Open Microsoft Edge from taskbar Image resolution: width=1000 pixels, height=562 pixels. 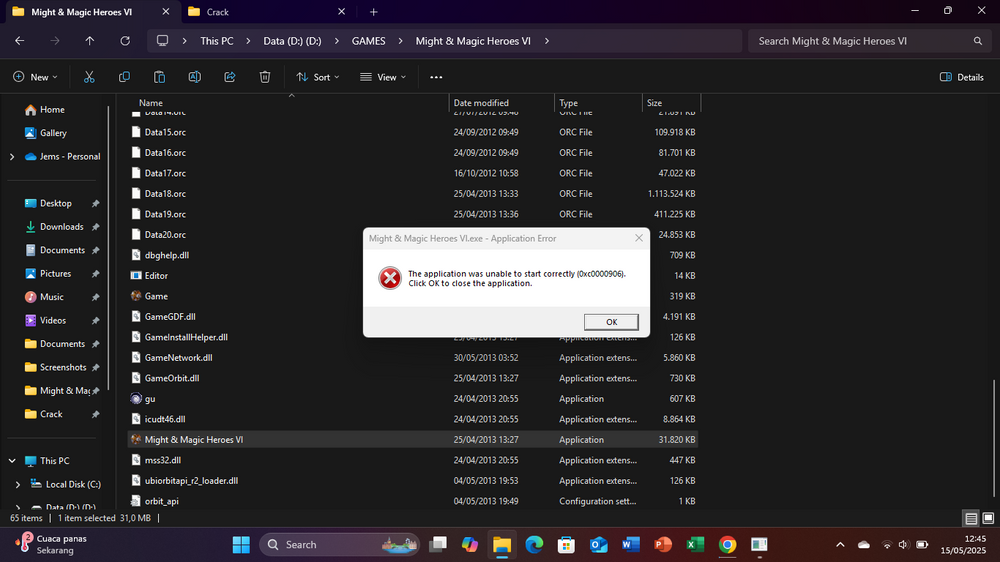(534, 544)
